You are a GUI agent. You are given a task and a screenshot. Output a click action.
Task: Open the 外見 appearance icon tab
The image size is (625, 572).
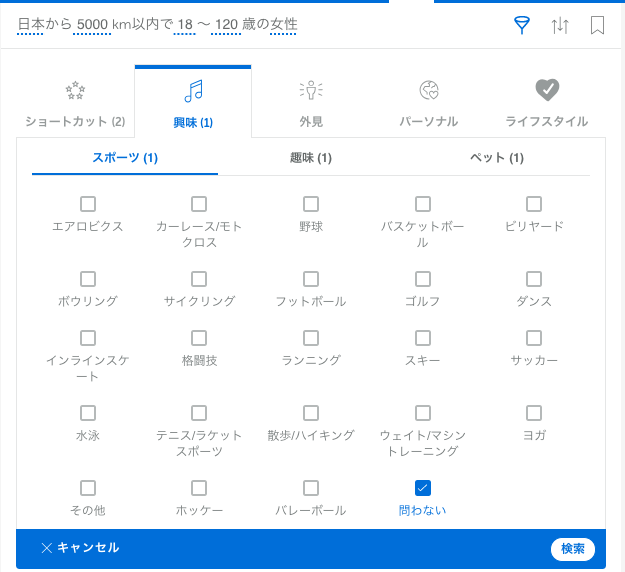(x=311, y=91)
